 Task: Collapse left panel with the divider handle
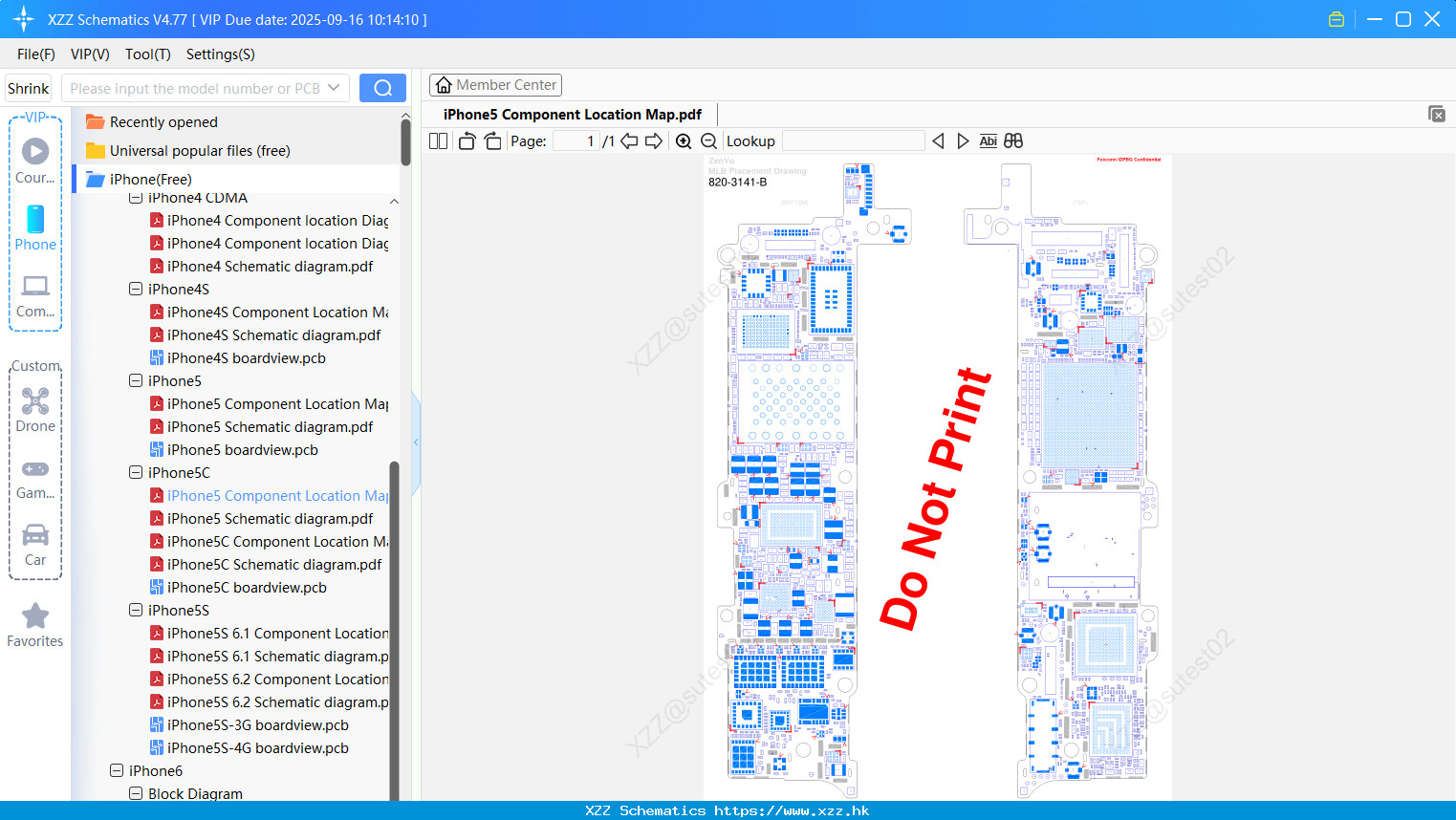416,442
